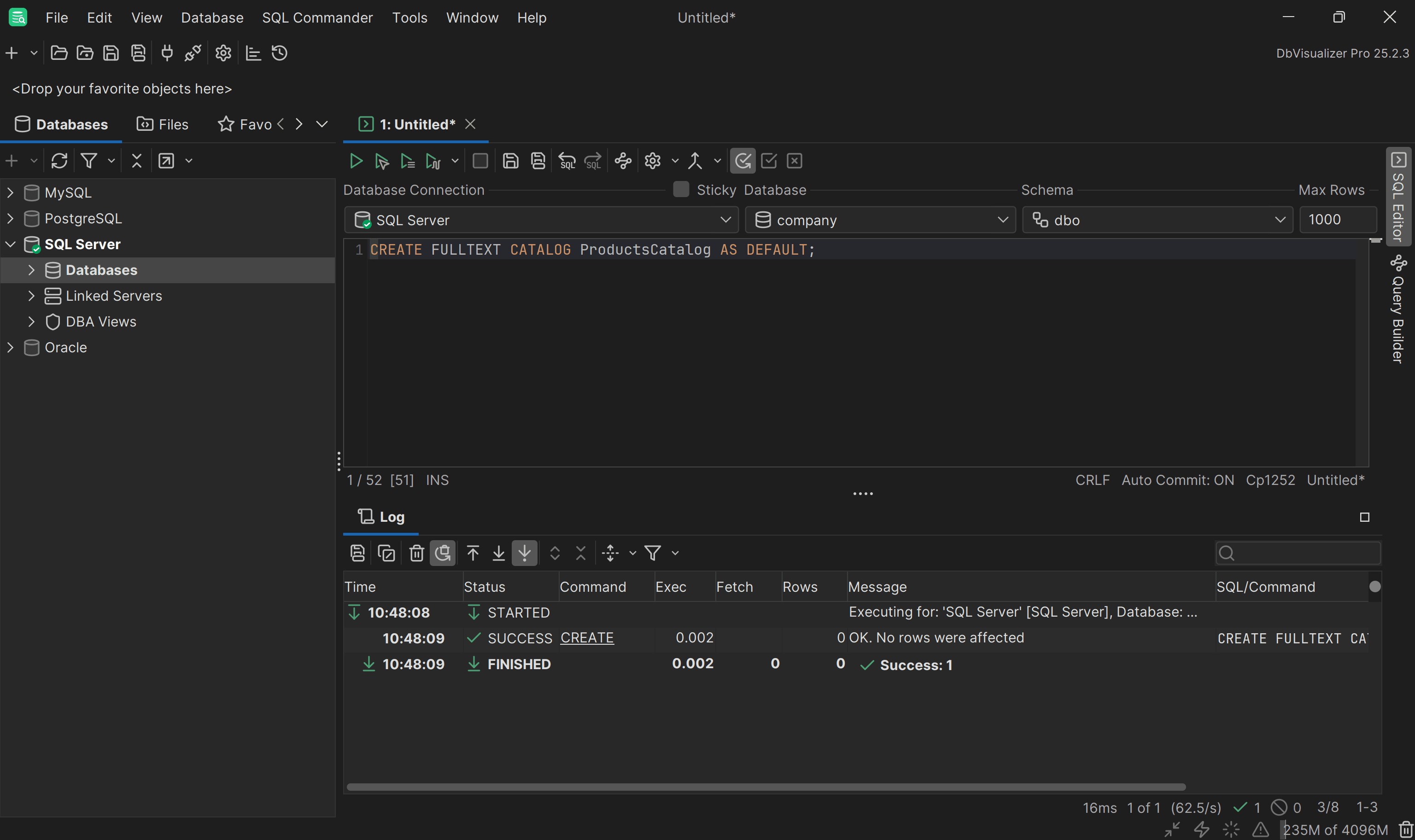Click the log horizontal scrollbar
1415x840 pixels.
(x=766, y=787)
